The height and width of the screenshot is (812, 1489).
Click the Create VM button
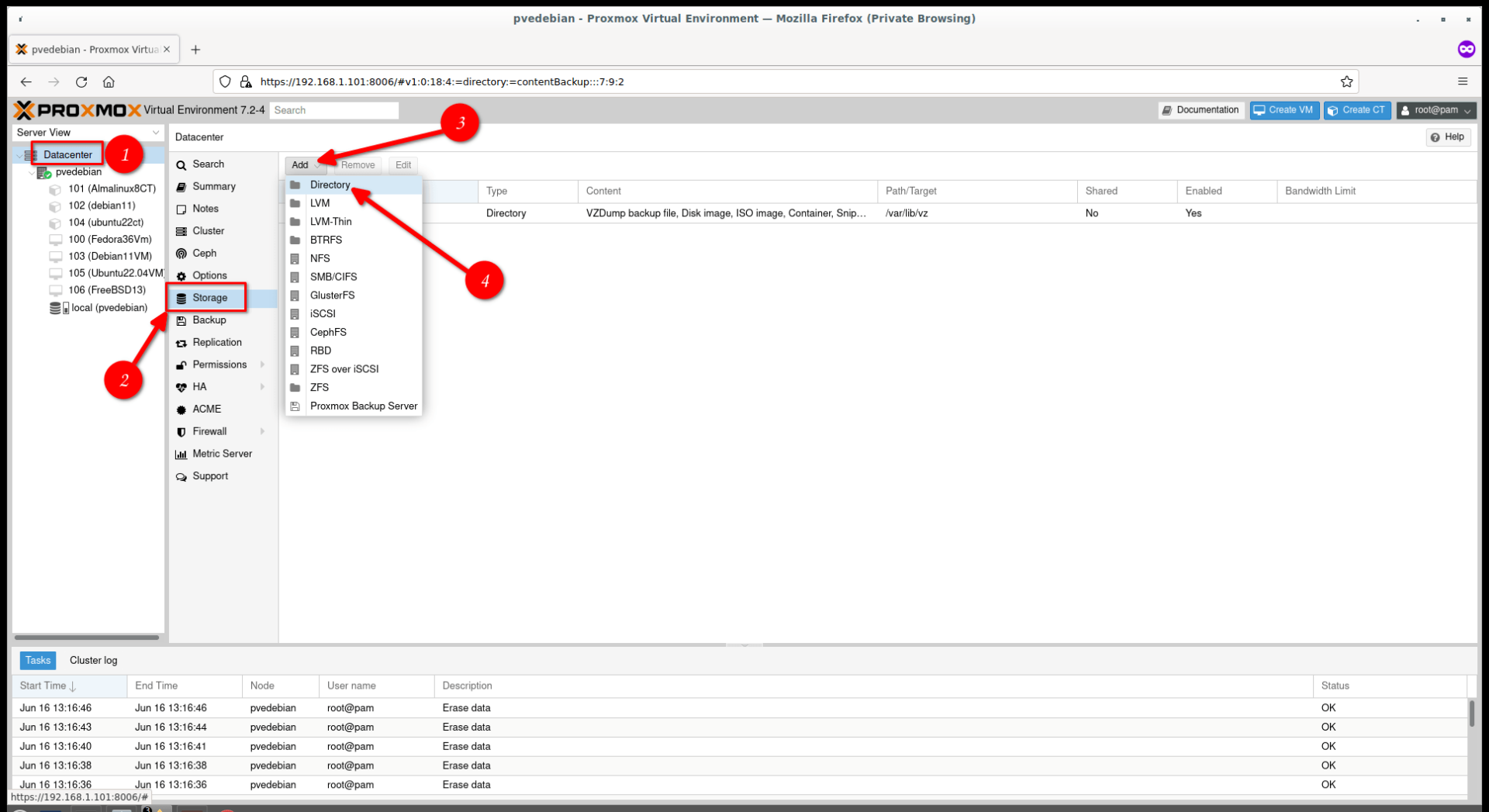pos(1283,110)
